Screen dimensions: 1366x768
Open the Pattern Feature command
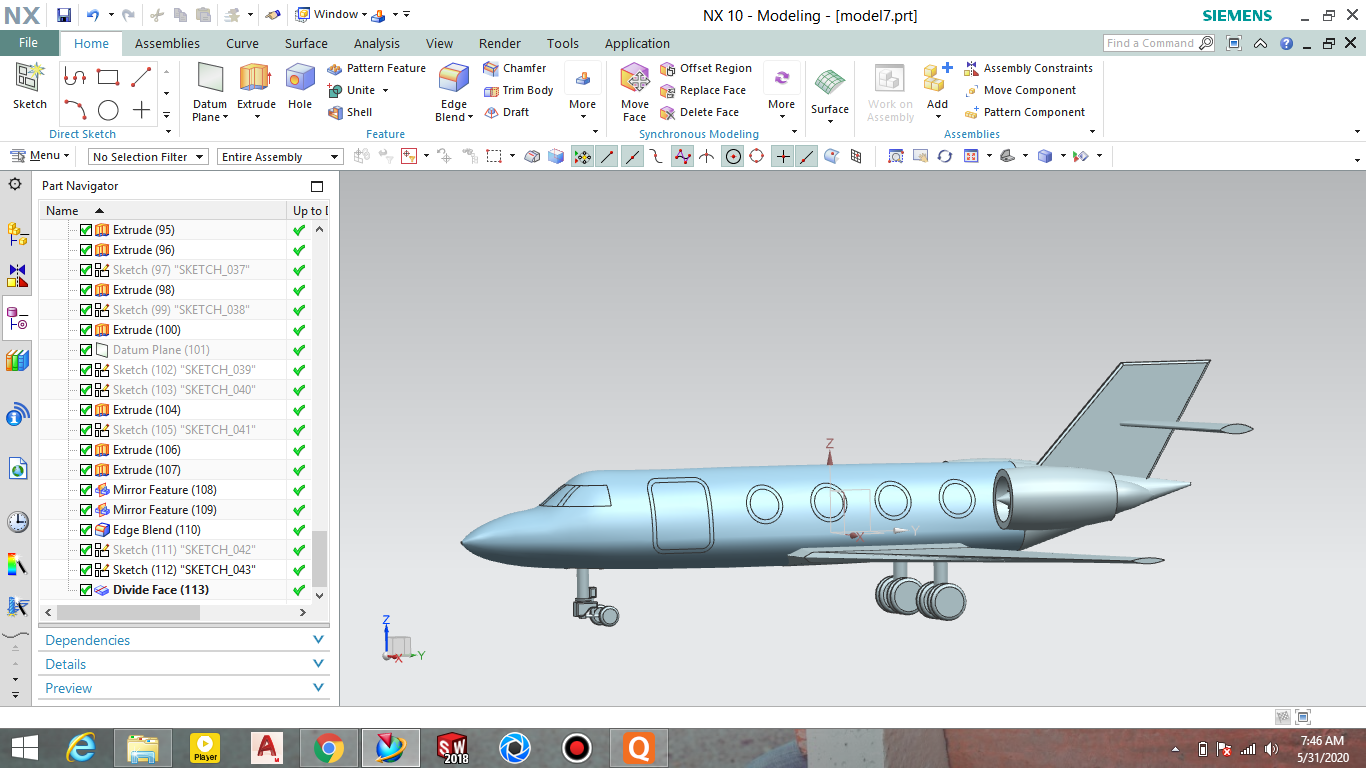coord(376,68)
